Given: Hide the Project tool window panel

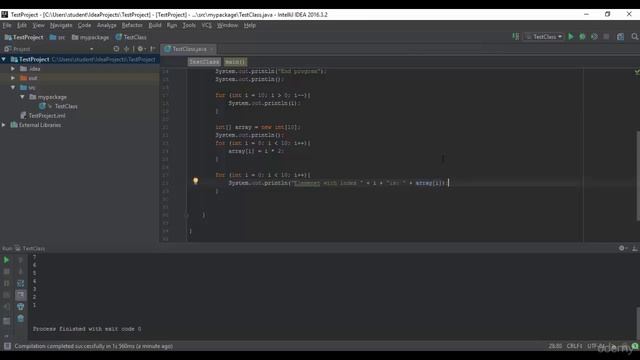Looking at the screenshot, I should [x=153, y=49].
